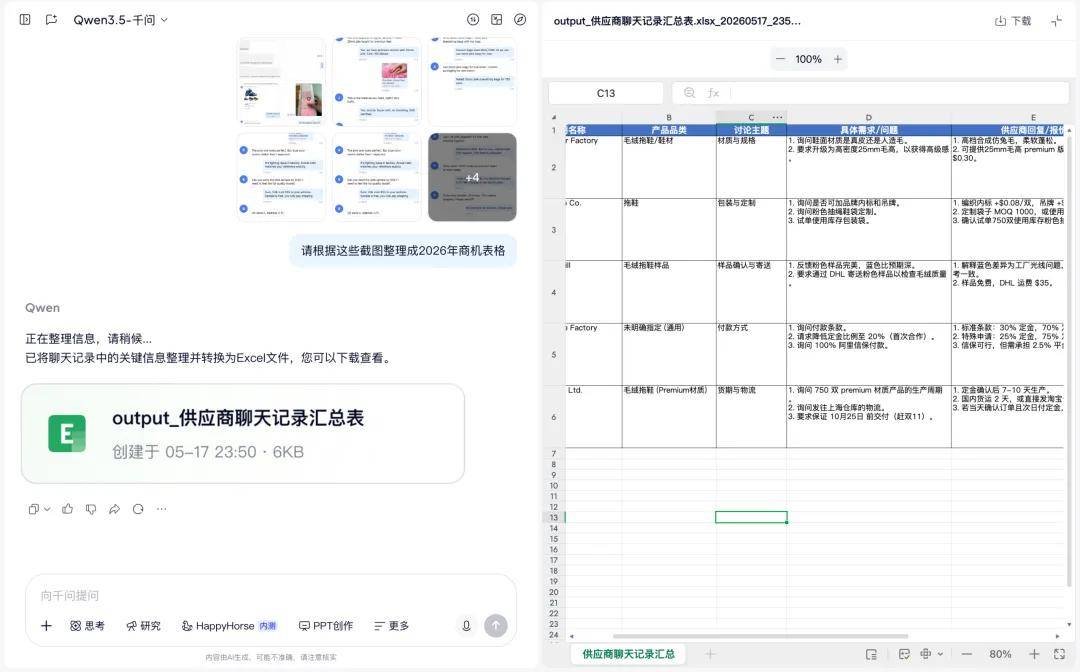Open the Qwen3.5-千问 model dropdown
The height and width of the screenshot is (672, 1080).
pos(121,20)
